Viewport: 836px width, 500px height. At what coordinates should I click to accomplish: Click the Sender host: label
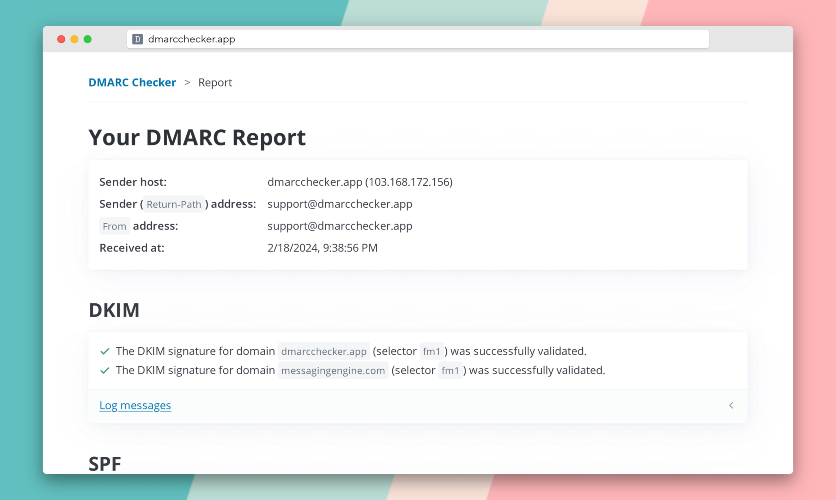[x=133, y=182]
